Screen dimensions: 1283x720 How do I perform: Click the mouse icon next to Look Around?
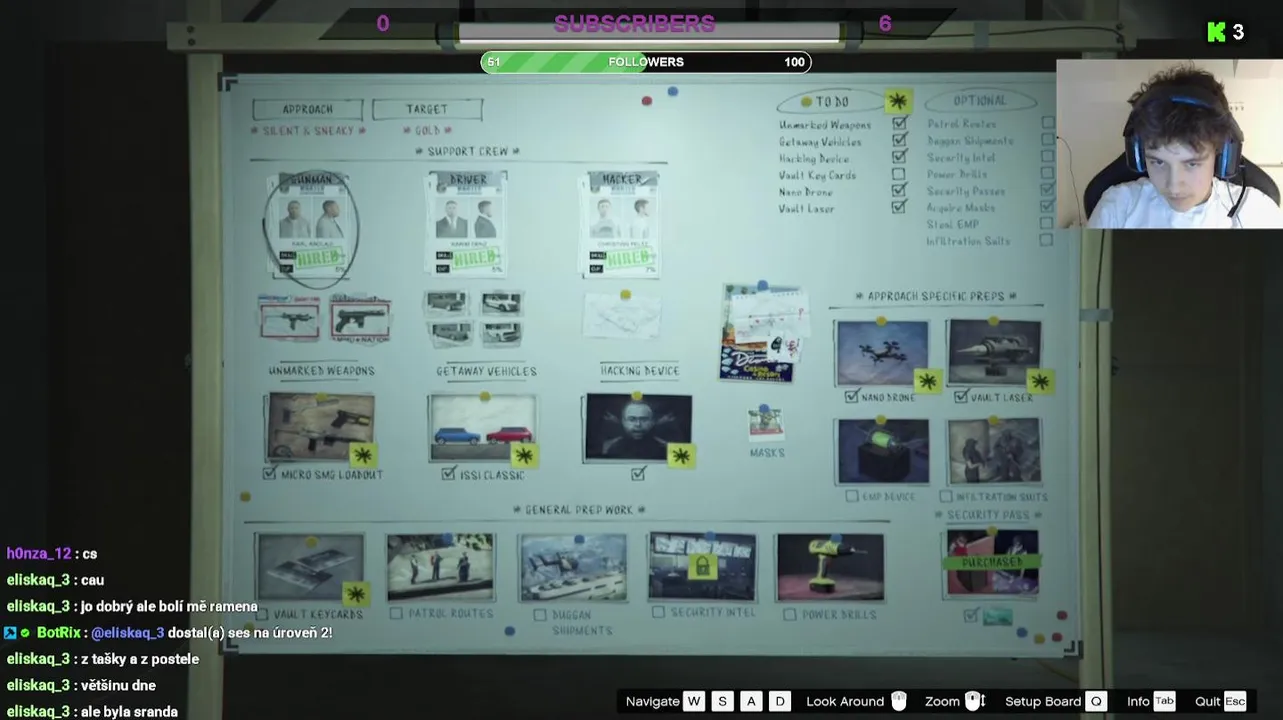[898, 701]
